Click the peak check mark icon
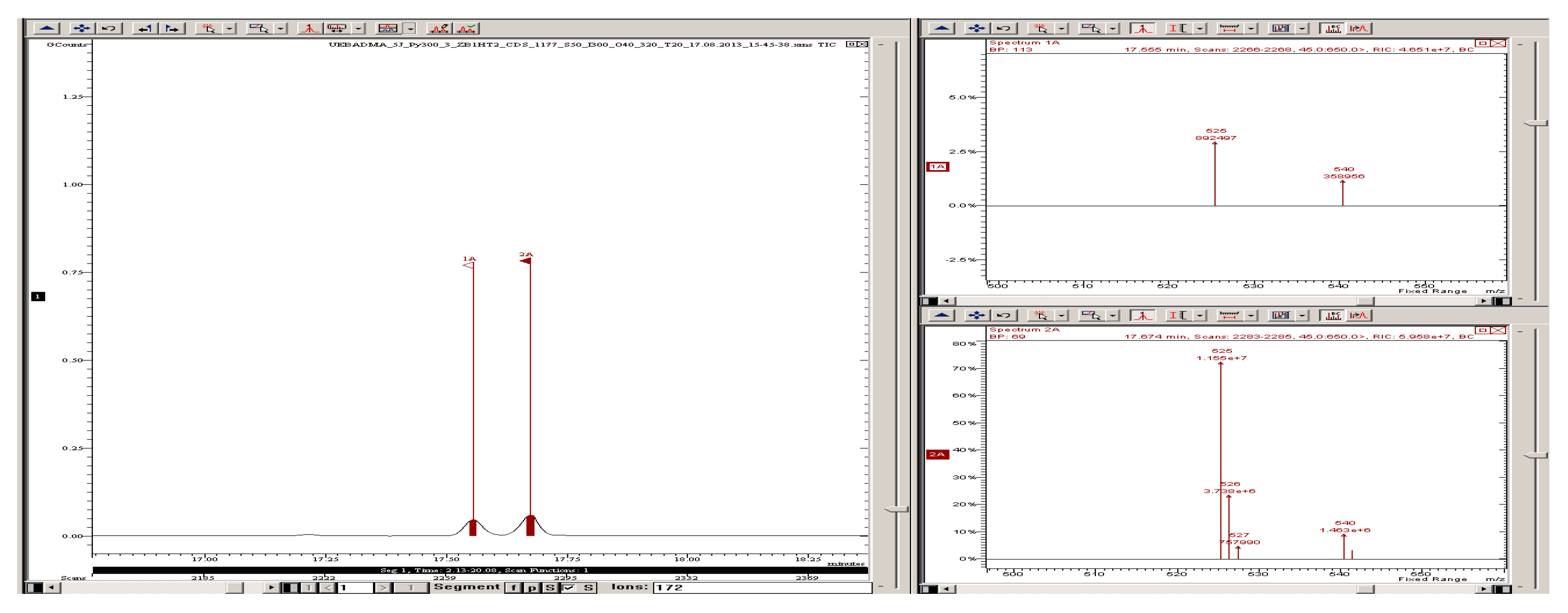Viewport: 1568px width, 613px height. (x=467, y=28)
